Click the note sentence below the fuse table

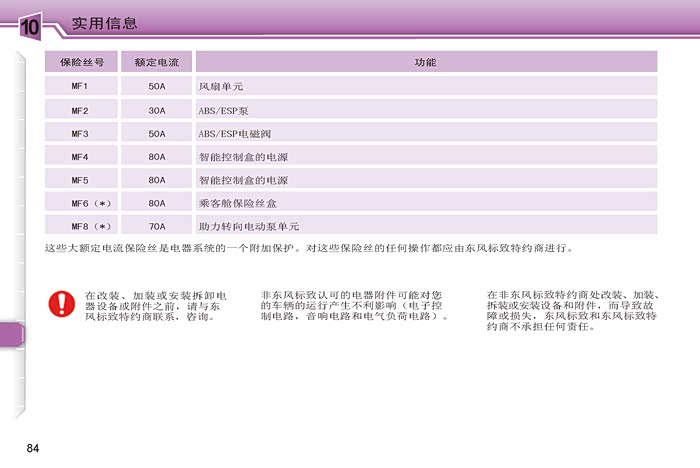pyautogui.click(x=311, y=247)
